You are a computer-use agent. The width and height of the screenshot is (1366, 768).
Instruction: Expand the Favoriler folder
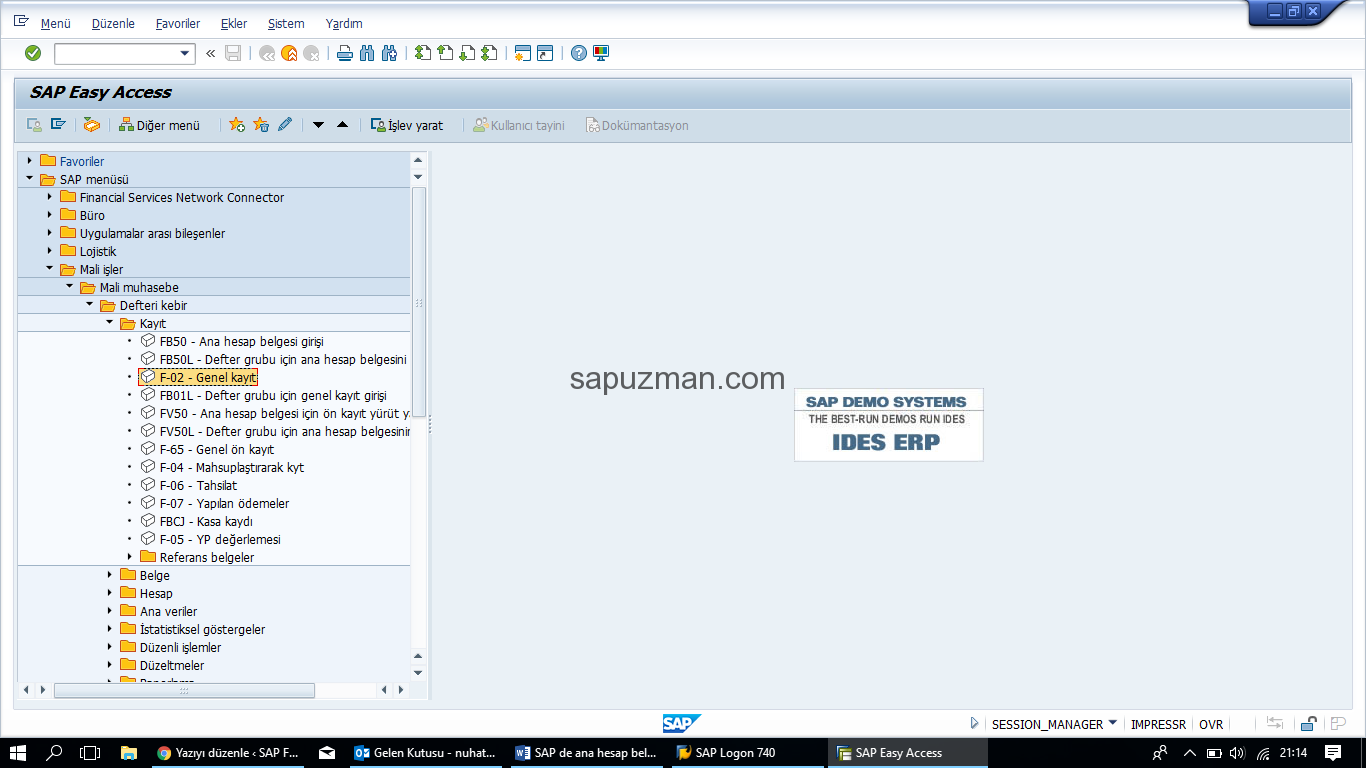tap(30, 161)
